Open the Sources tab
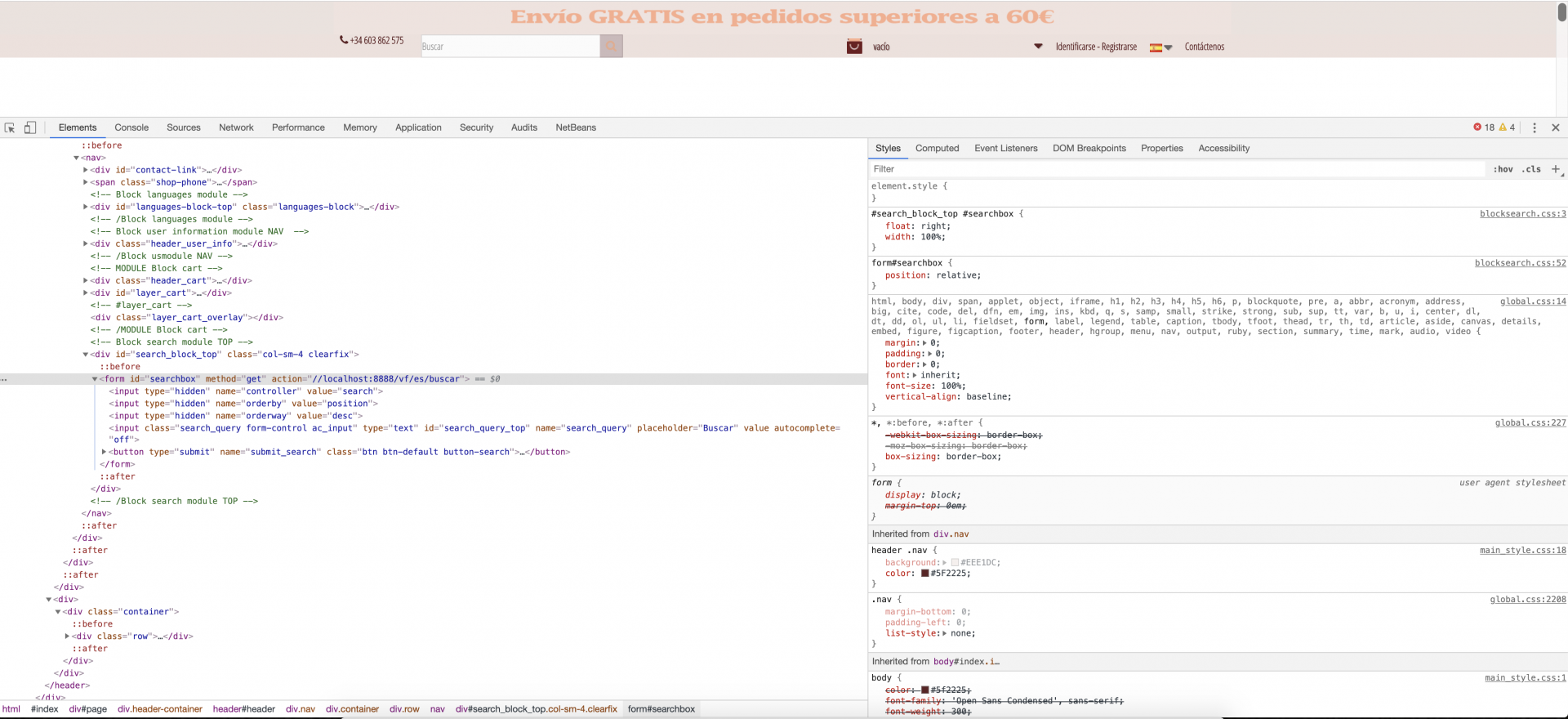This screenshot has width=1568, height=719. coord(184,127)
